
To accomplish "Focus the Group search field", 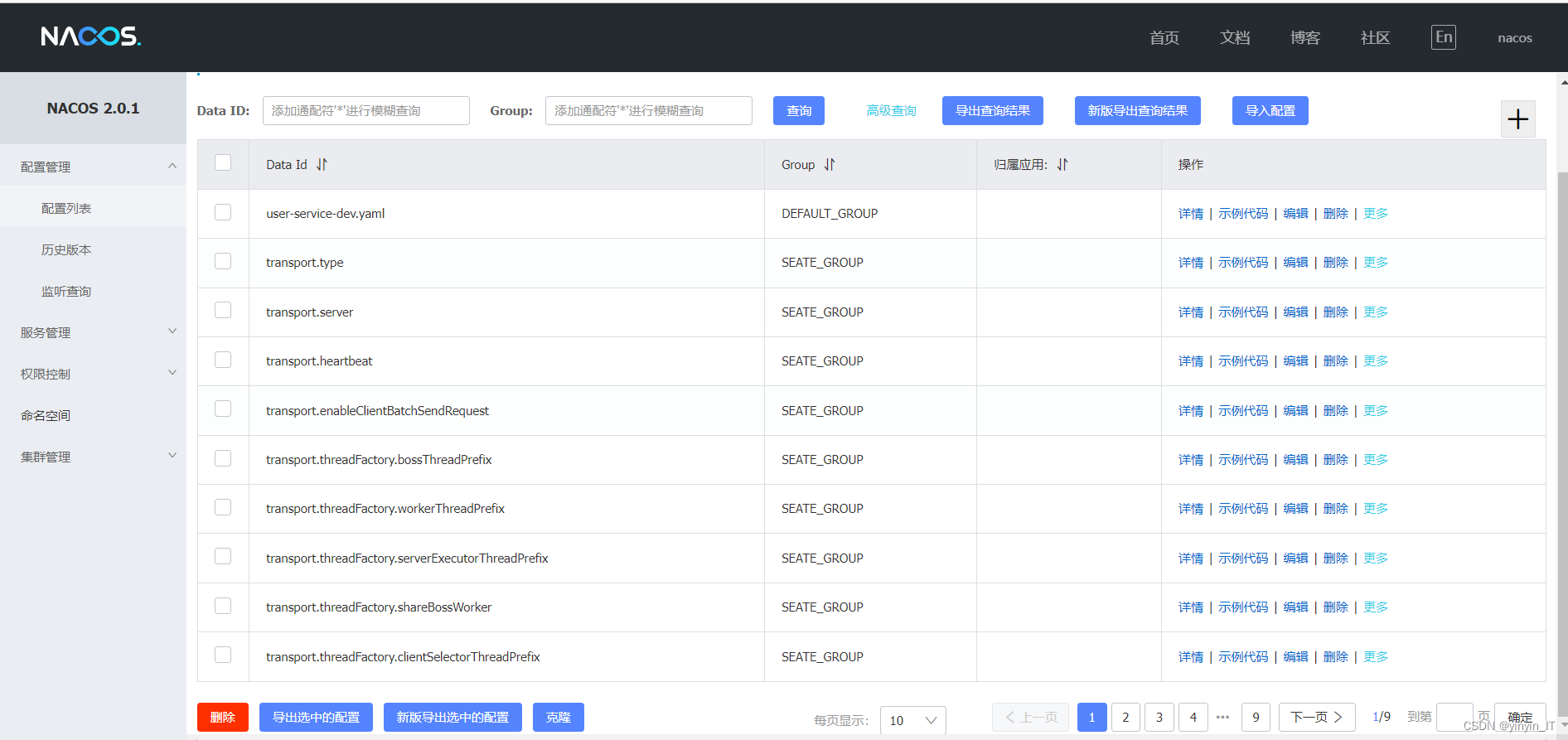I will coord(649,111).
